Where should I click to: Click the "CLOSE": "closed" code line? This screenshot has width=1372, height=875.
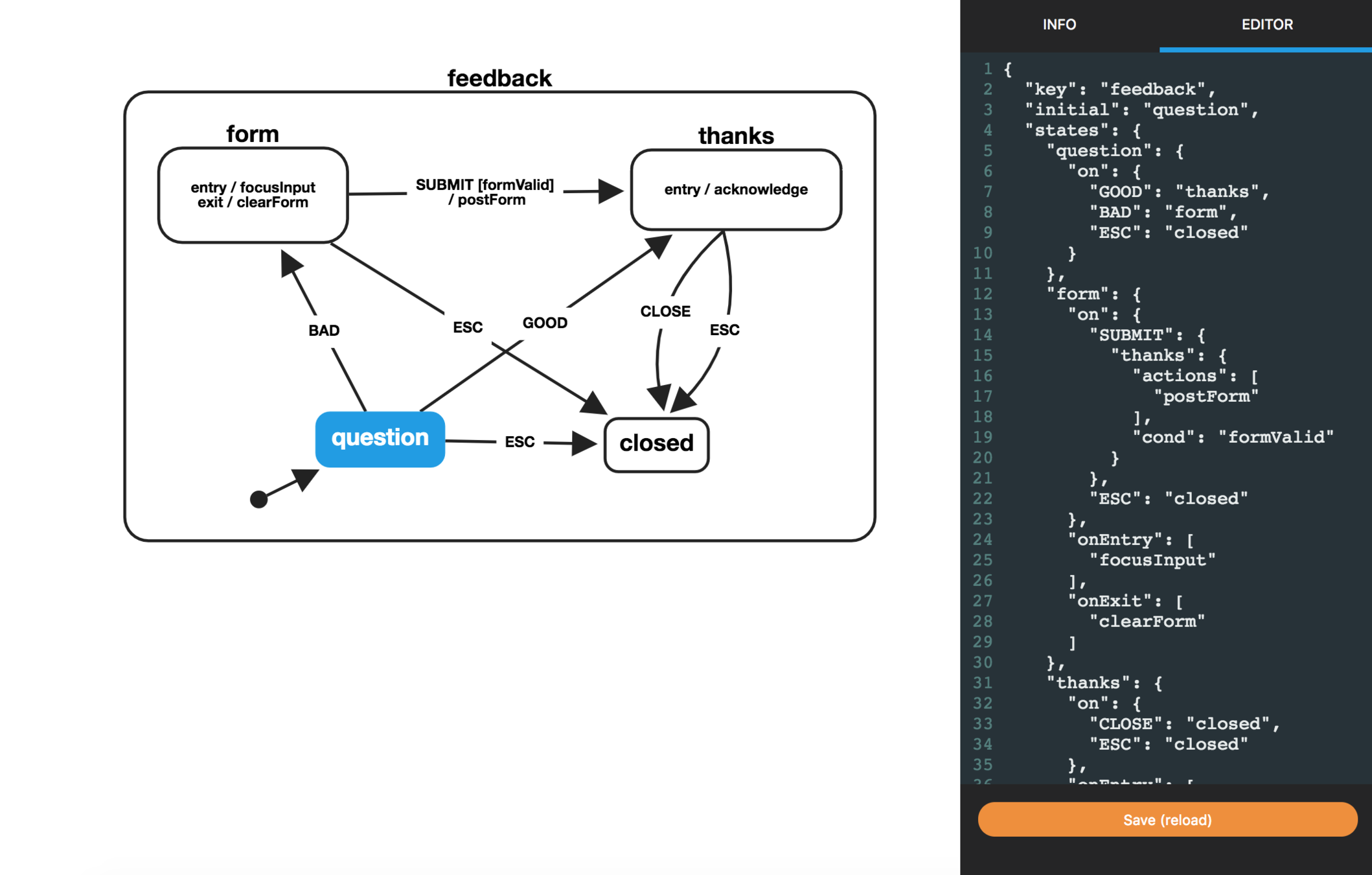pos(1183,724)
